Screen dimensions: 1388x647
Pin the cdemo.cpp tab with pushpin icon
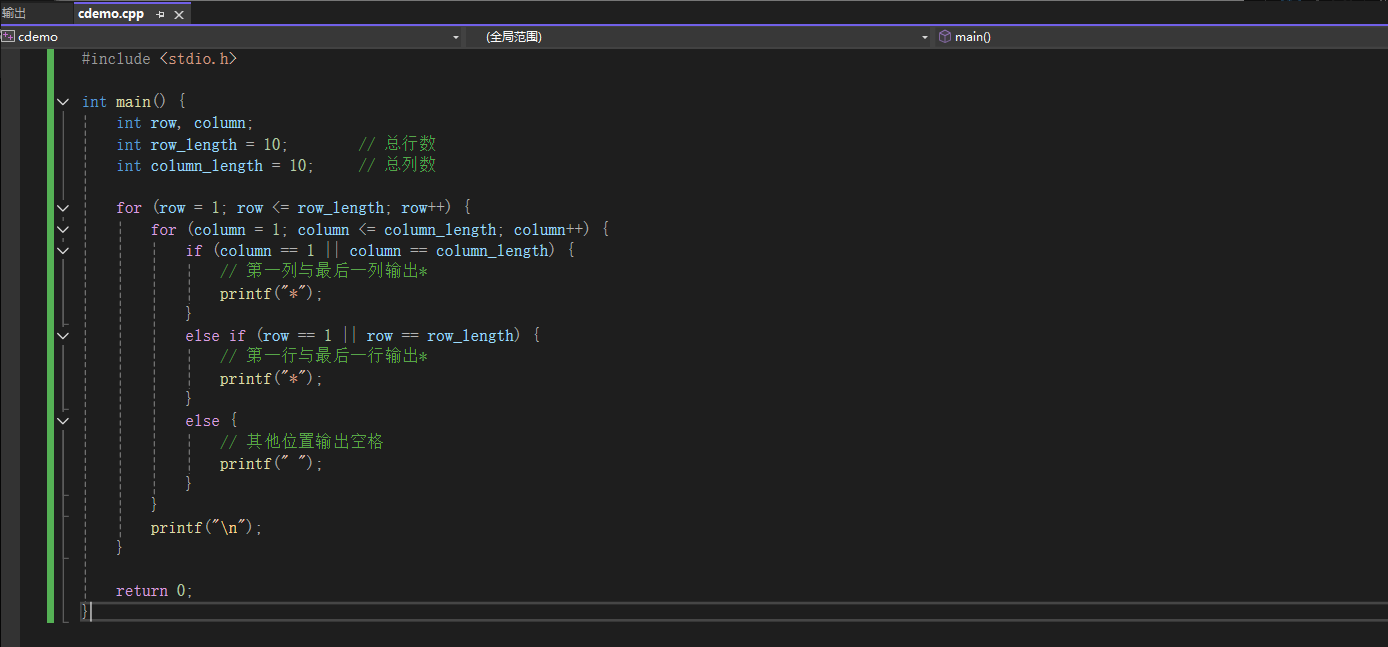(160, 14)
